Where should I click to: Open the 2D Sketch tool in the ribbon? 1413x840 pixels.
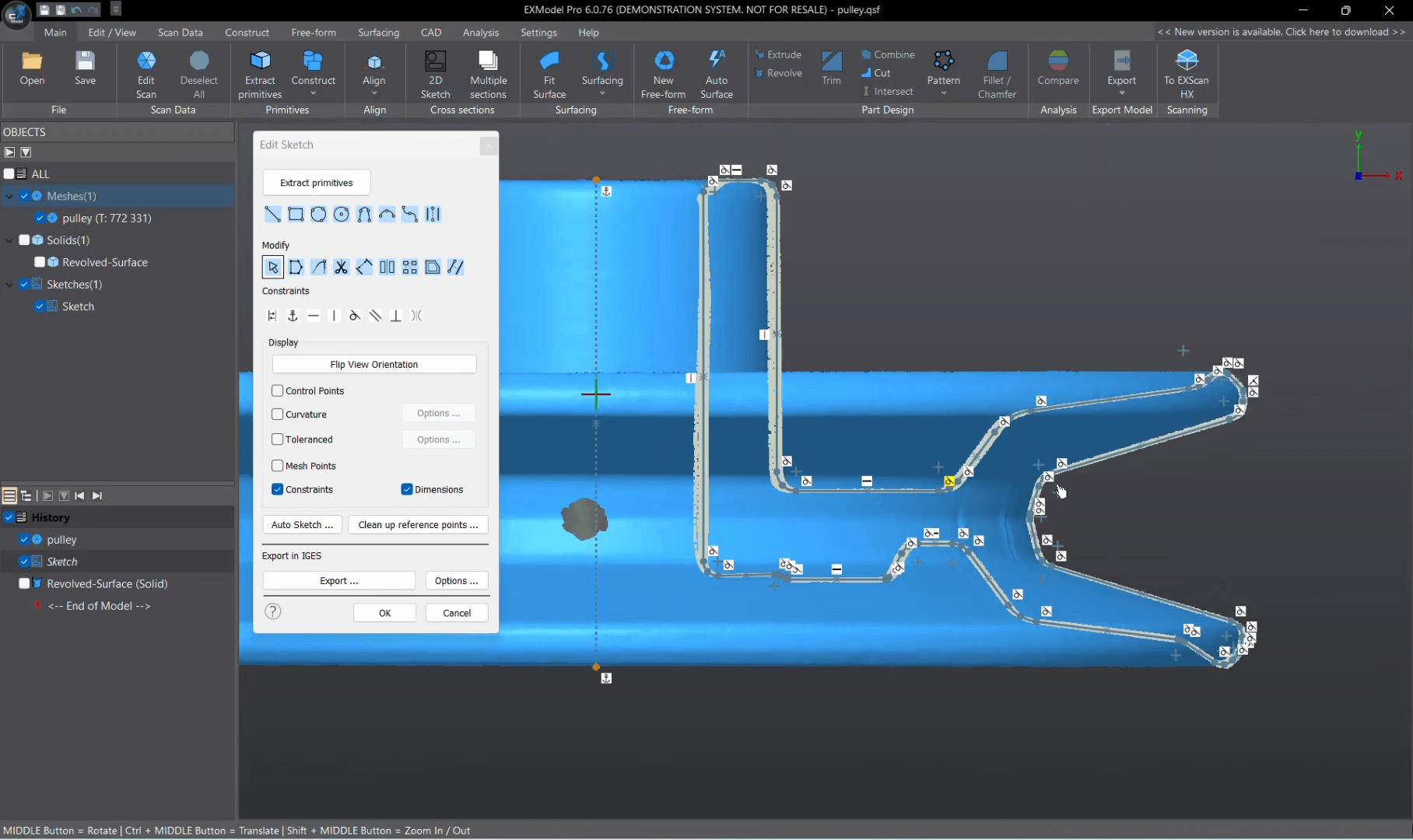point(435,72)
